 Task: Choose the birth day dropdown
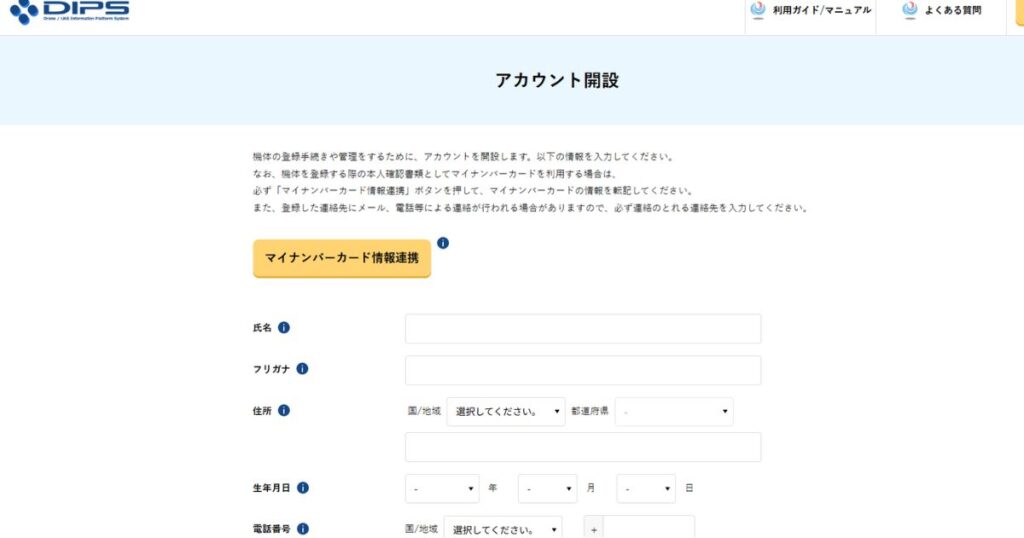pyautogui.click(x=645, y=489)
